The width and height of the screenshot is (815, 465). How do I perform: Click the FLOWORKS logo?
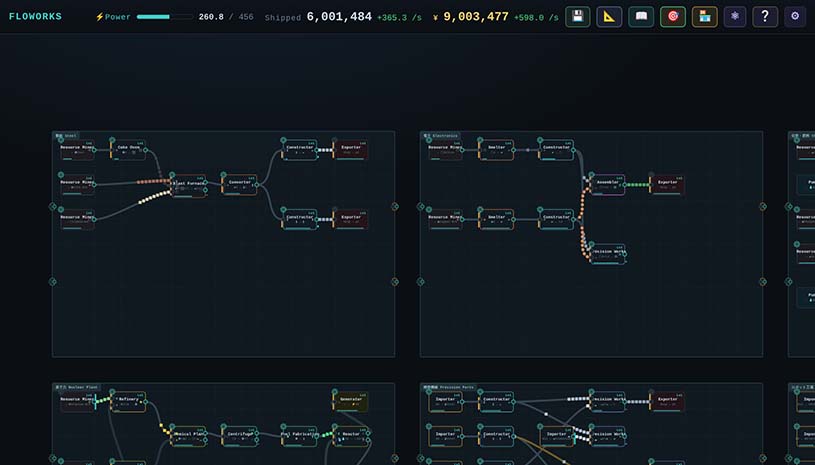click(35, 17)
